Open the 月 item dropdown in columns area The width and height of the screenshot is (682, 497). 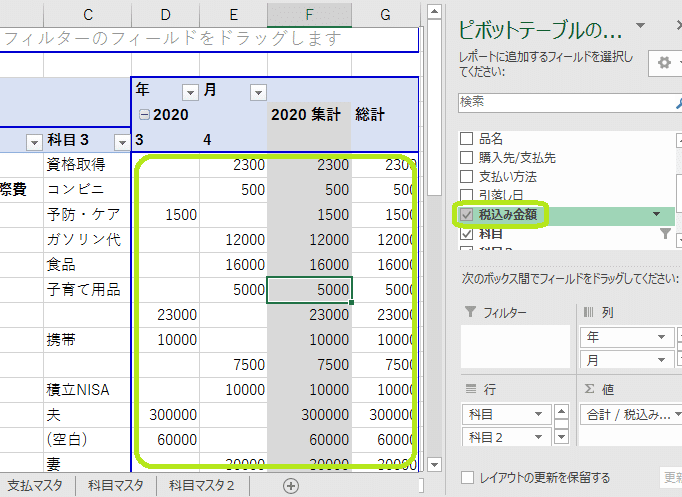[x=661, y=360]
